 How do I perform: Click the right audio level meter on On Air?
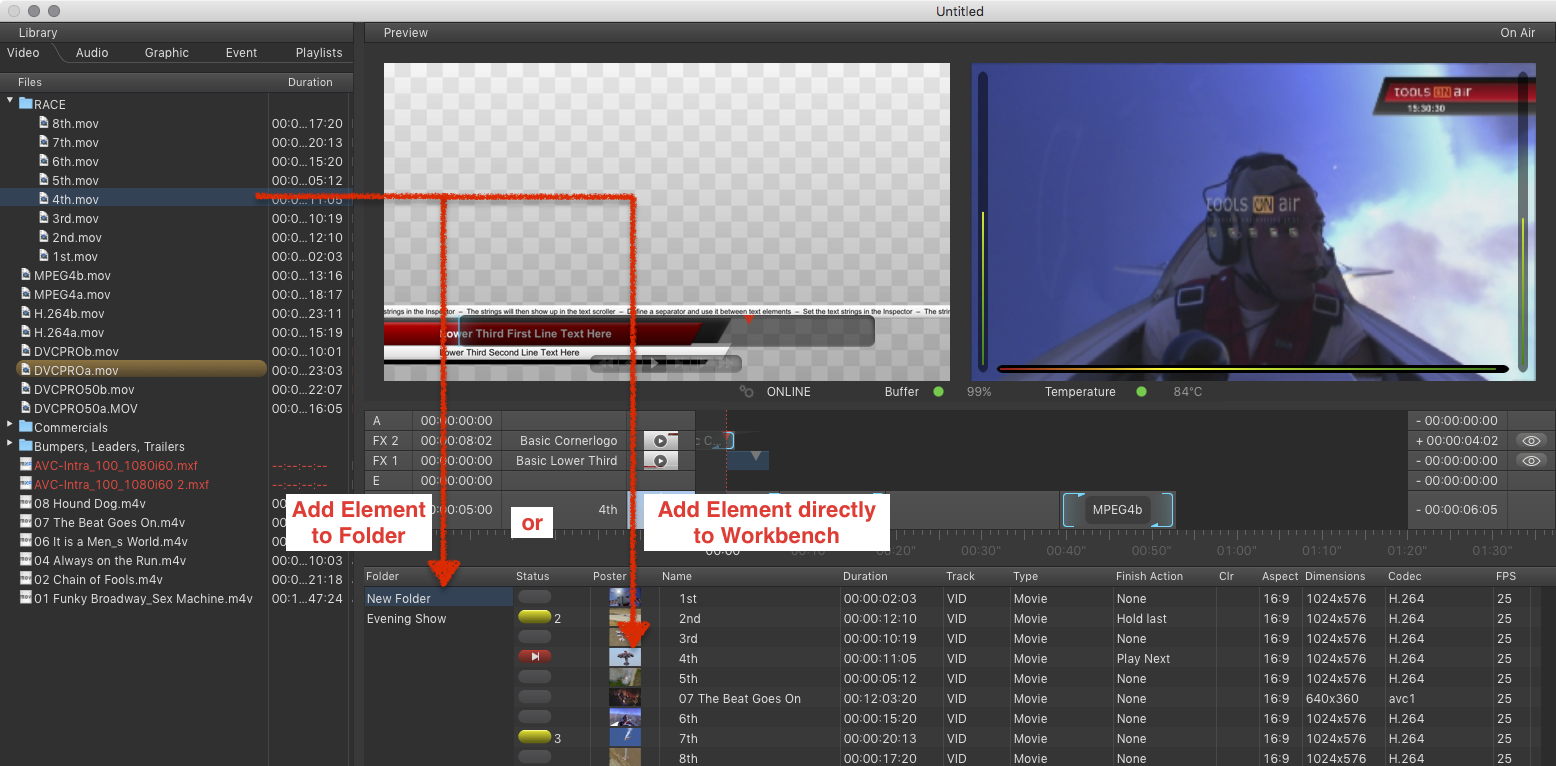1523,220
